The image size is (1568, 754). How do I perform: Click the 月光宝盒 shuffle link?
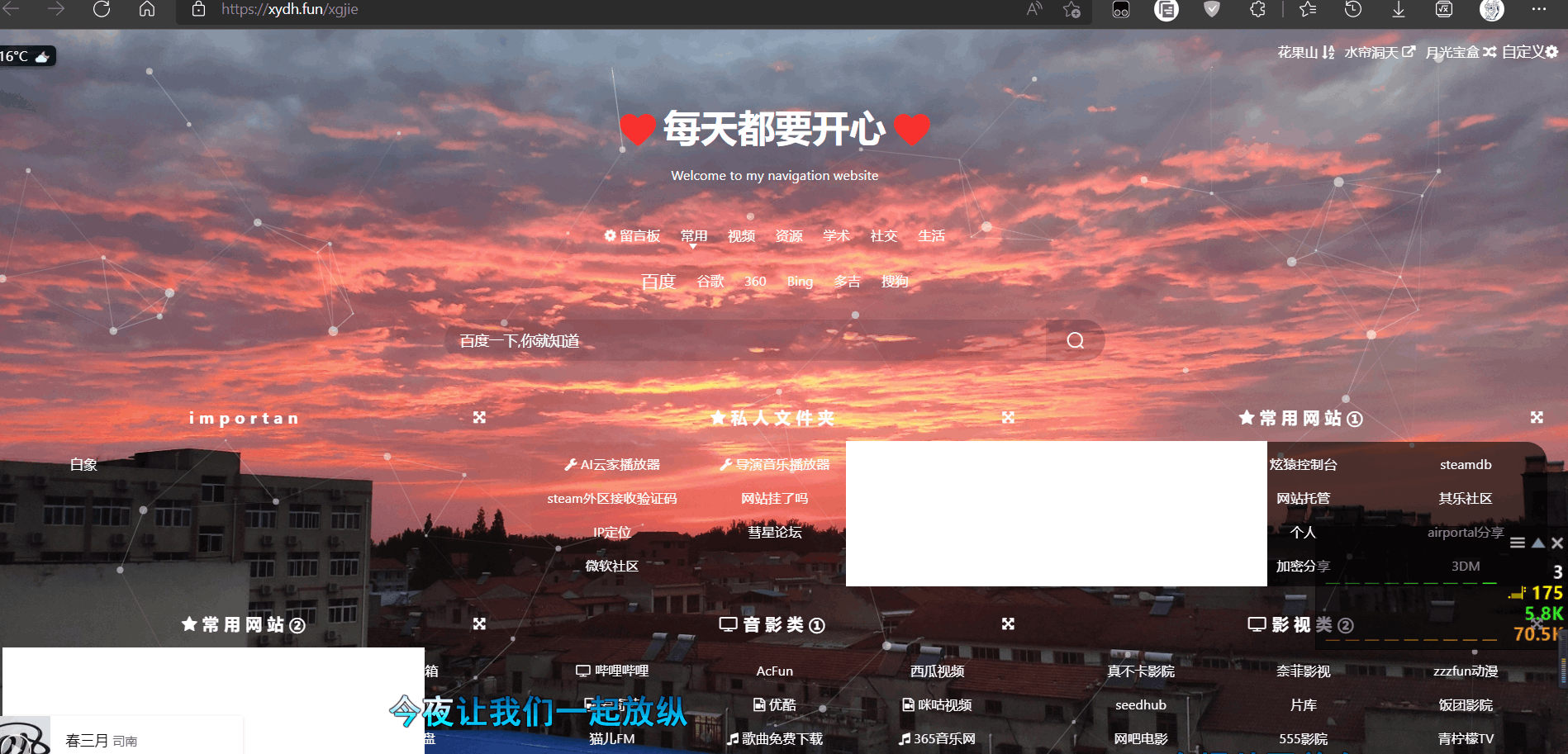pos(1461,52)
